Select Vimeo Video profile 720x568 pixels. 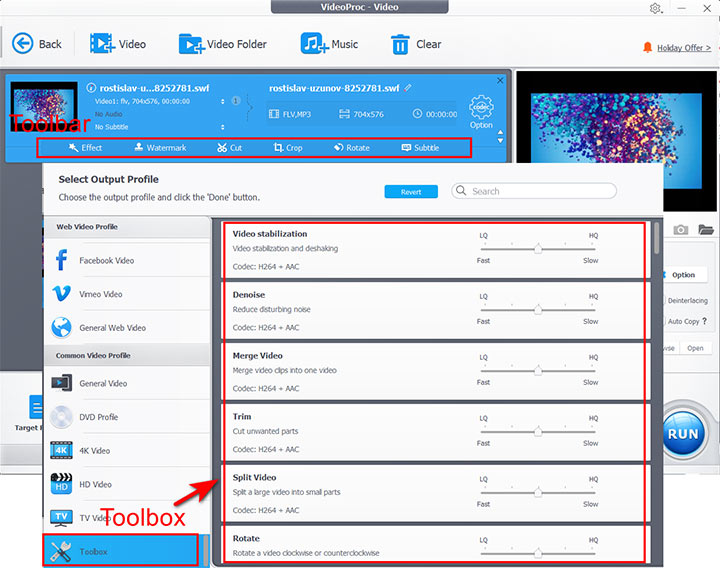tap(127, 294)
